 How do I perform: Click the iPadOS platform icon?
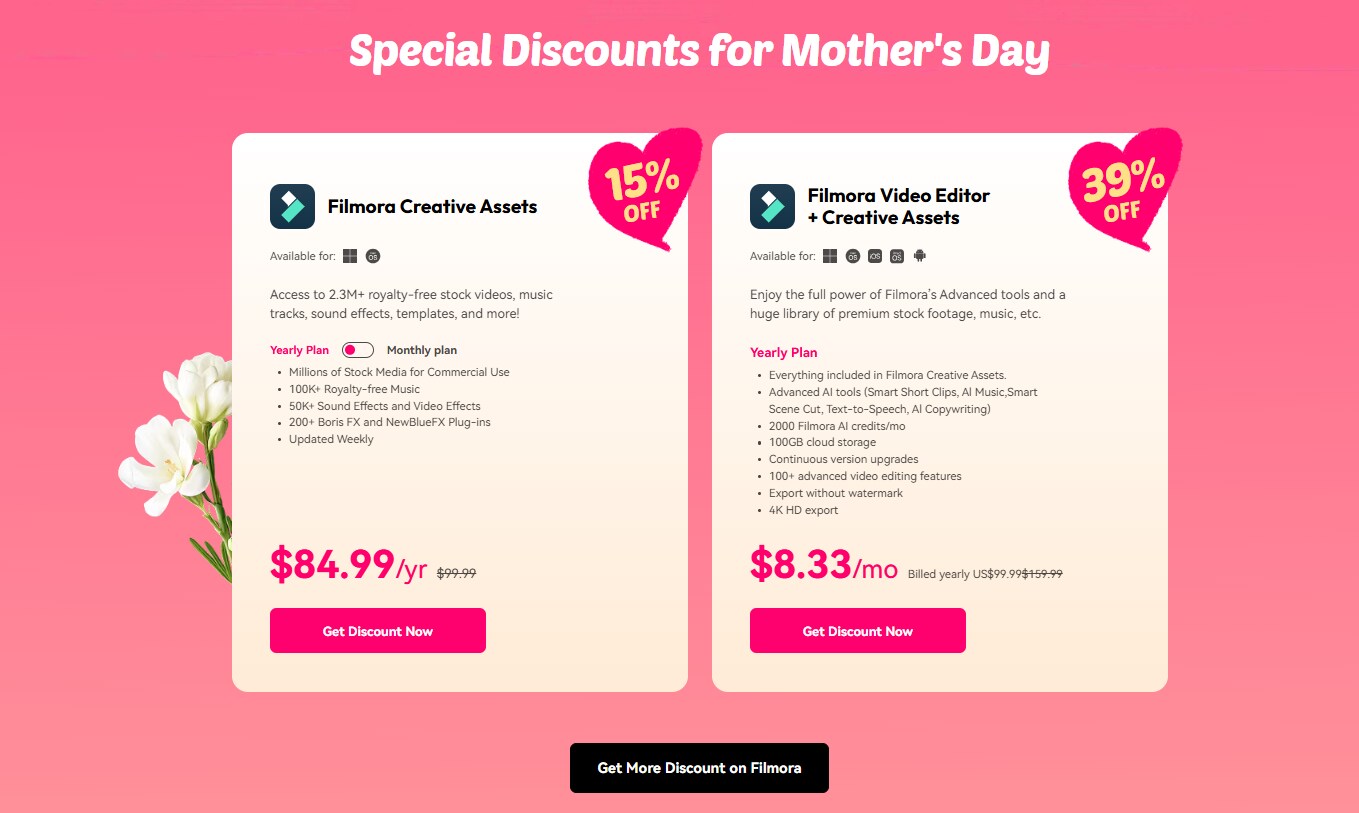[x=897, y=256]
